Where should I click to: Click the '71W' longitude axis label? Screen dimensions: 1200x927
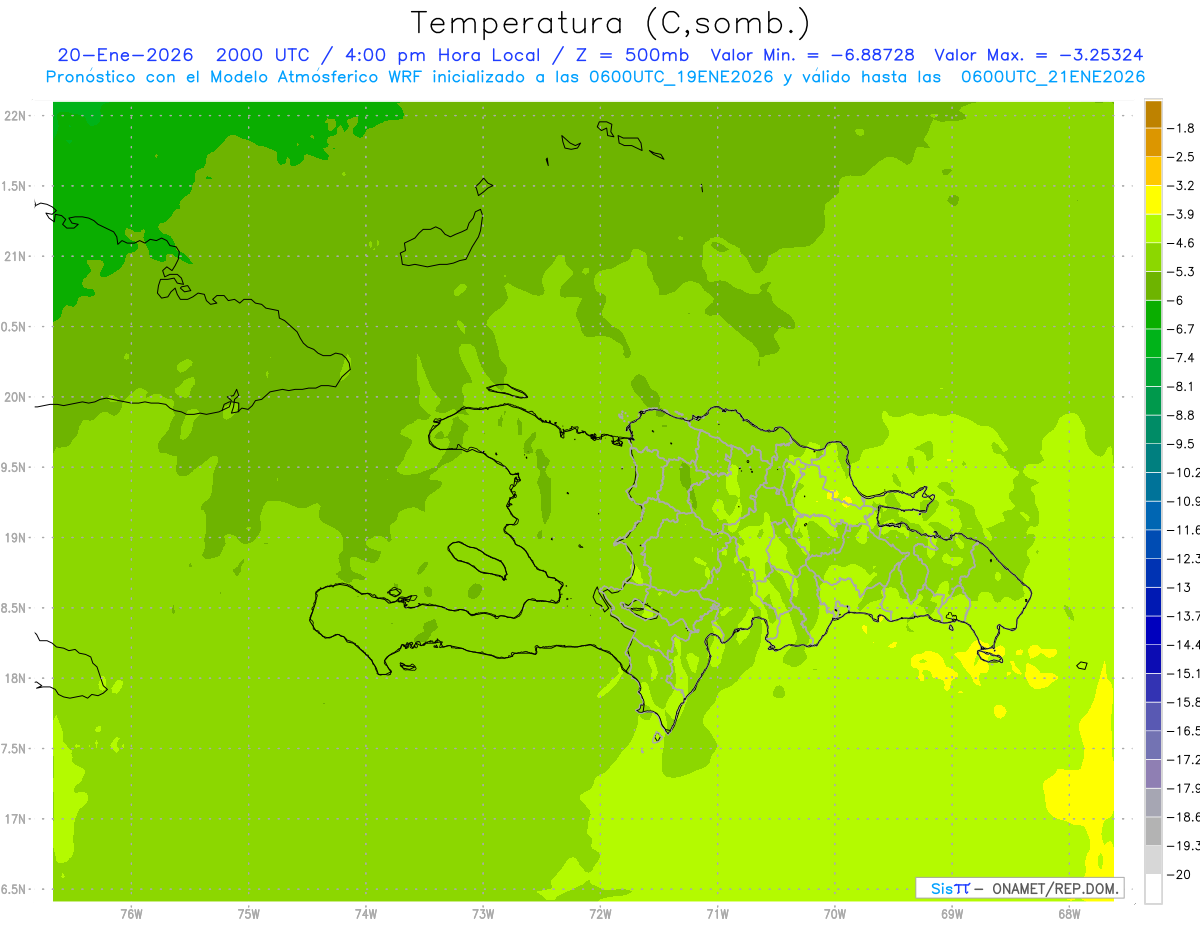717,914
